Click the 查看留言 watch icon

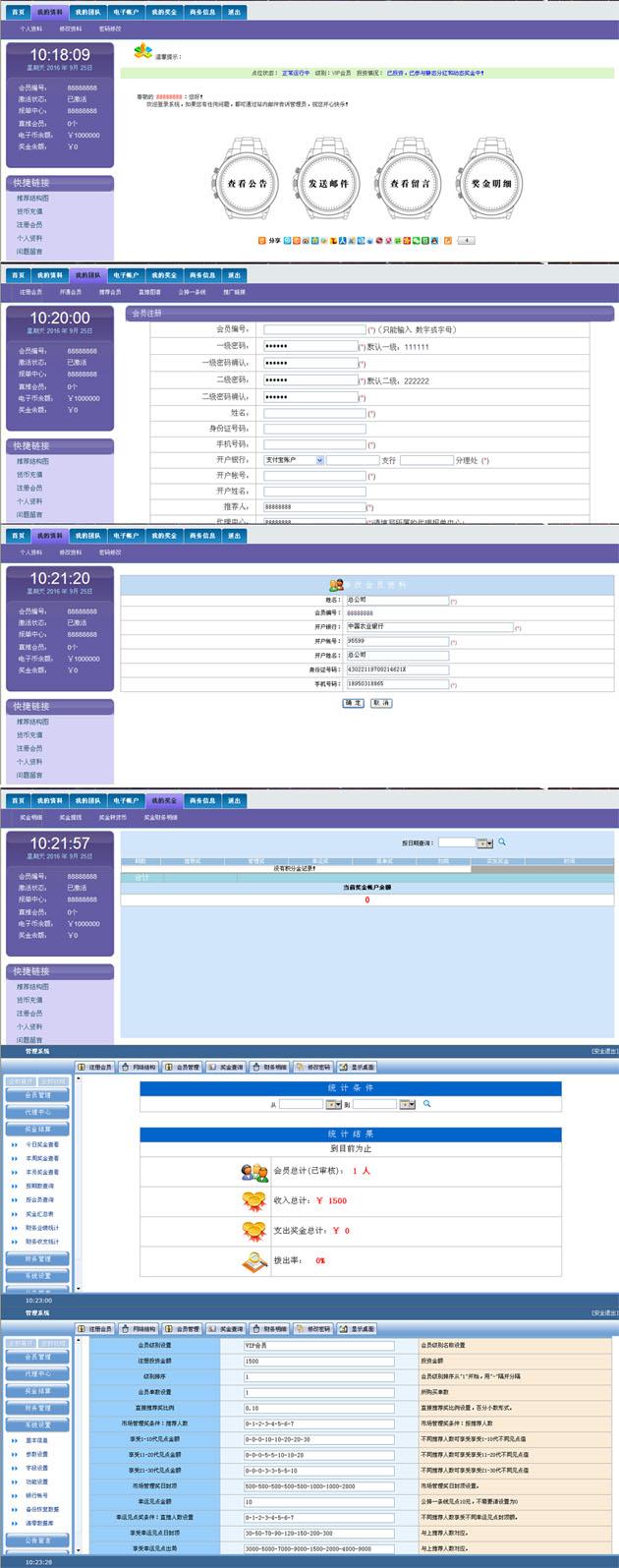point(410,184)
